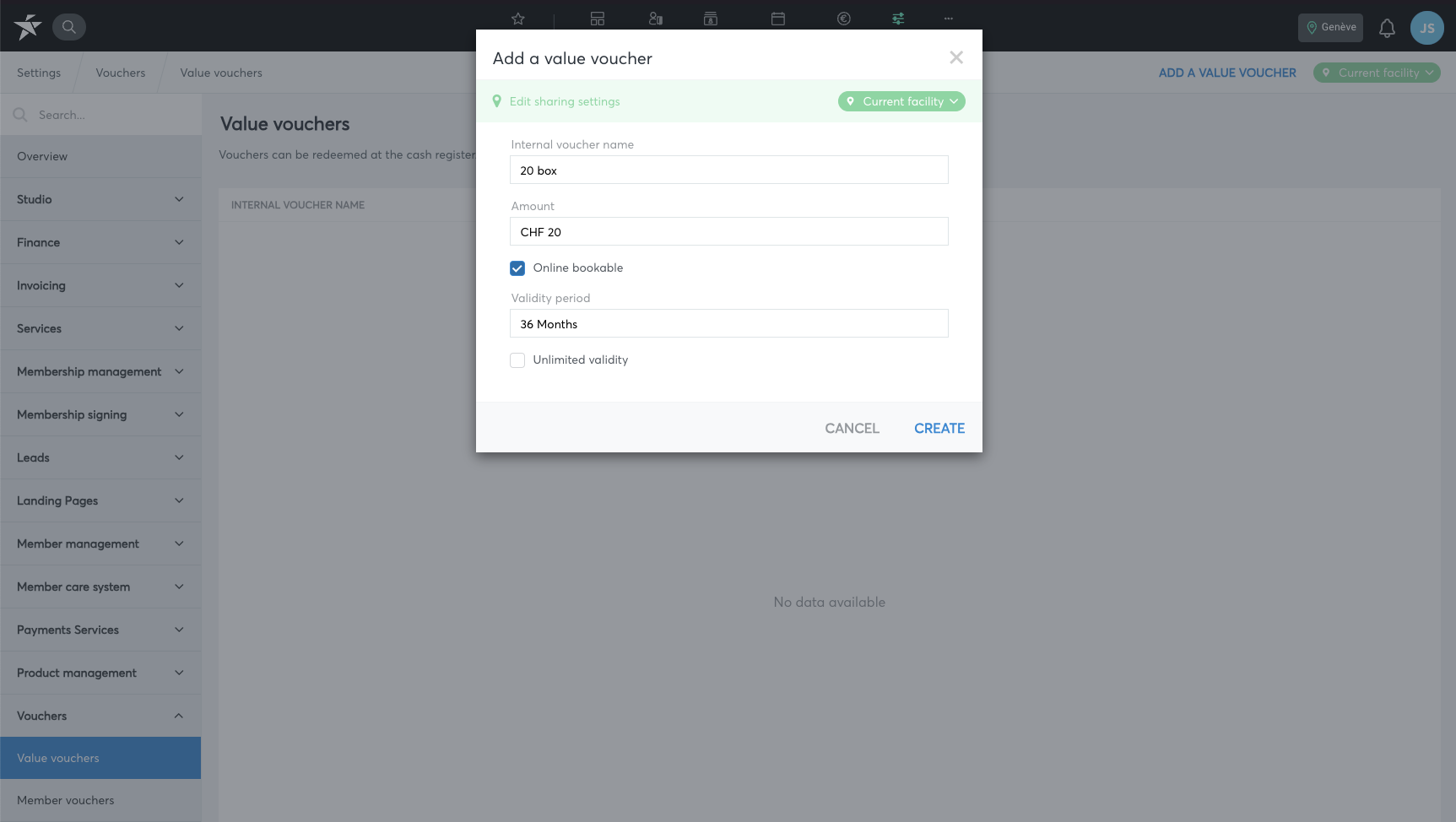The height and width of the screenshot is (822, 1456).
Task: Click the magnifier search button in header
Action: (69, 27)
